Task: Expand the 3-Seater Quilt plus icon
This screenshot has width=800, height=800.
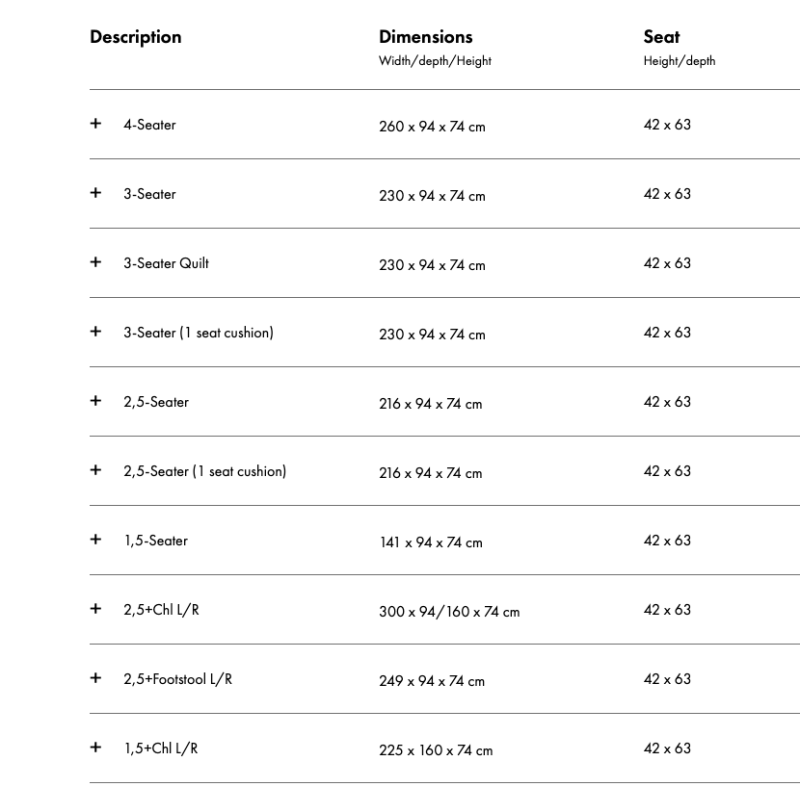Action: (95, 262)
